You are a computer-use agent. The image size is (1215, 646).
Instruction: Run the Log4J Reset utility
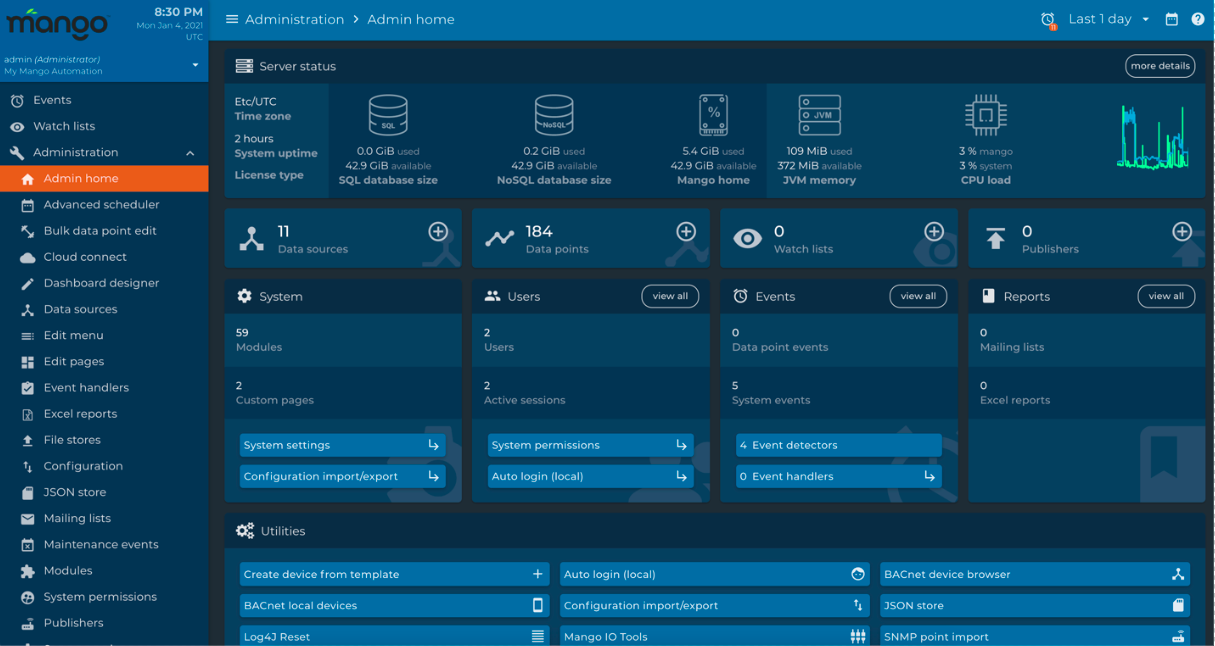395,636
